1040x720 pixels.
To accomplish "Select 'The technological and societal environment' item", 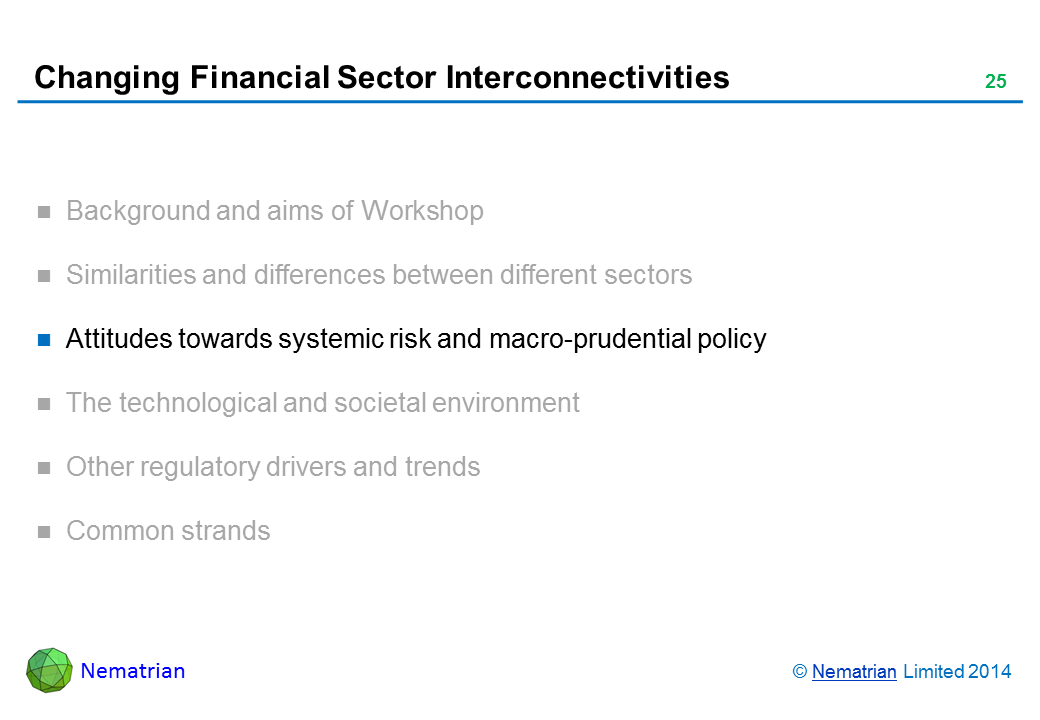I will [322, 403].
